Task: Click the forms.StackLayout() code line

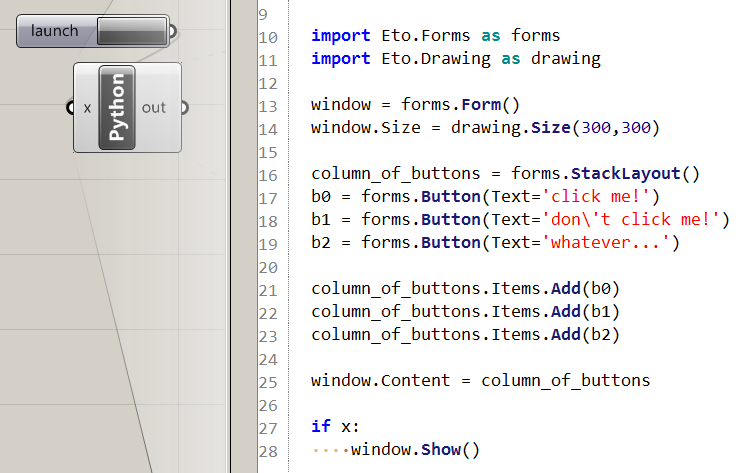Action: [x=505, y=174]
